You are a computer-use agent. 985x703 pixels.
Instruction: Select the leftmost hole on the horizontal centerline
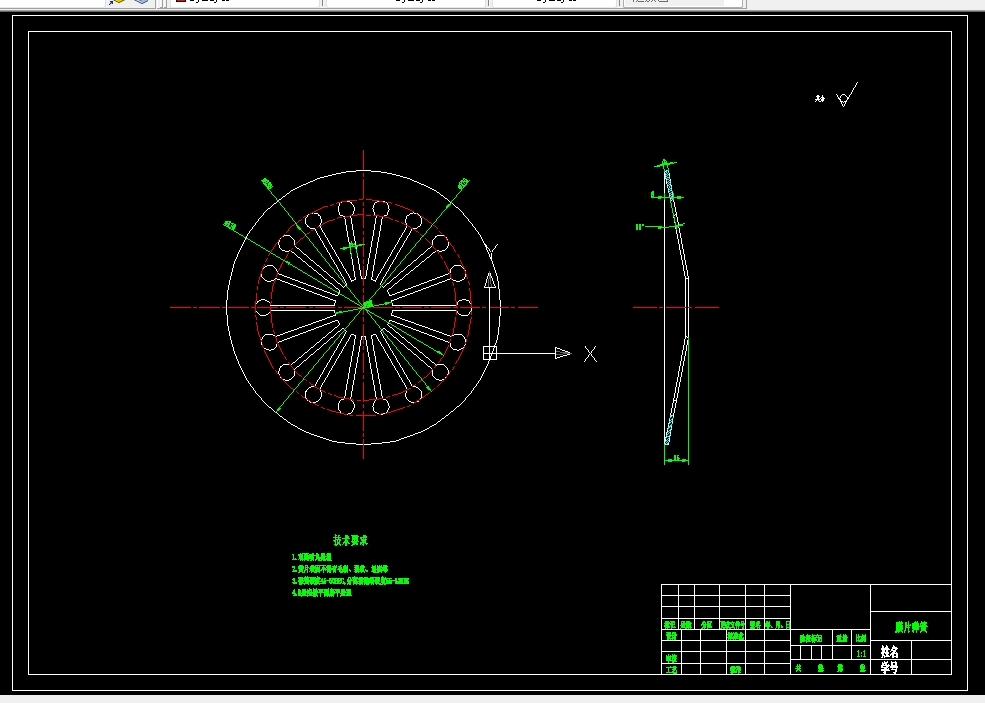pos(264,307)
